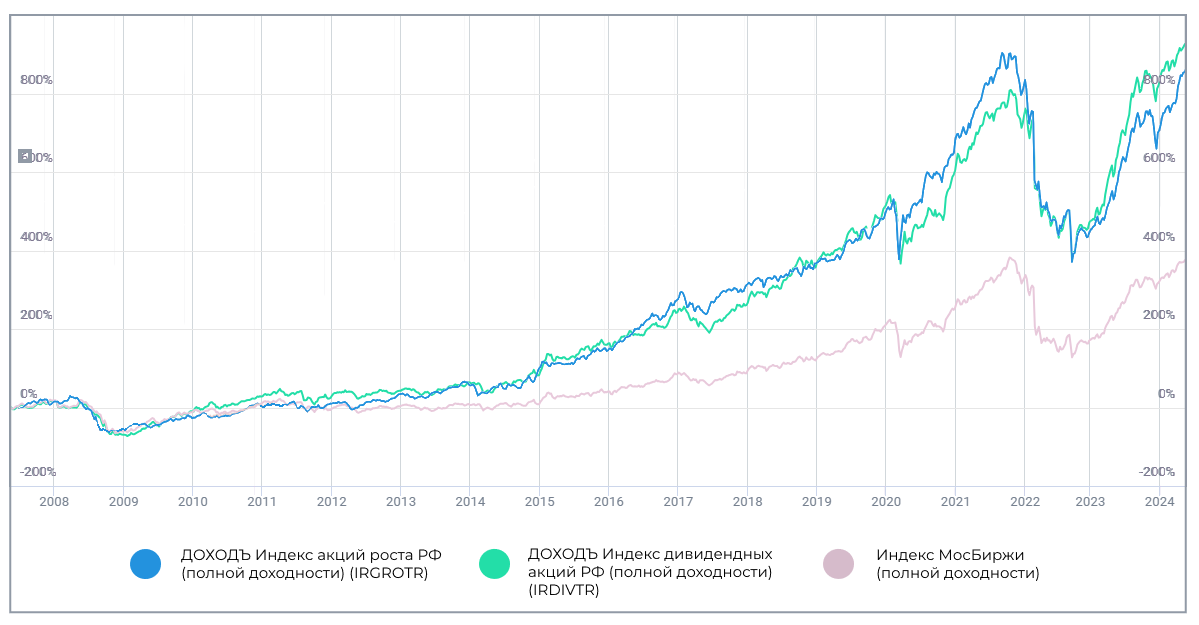Select the 2022 year label on the x-axis
Image resolution: width=1199 pixels, height=625 pixels.
tap(1025, 502)
